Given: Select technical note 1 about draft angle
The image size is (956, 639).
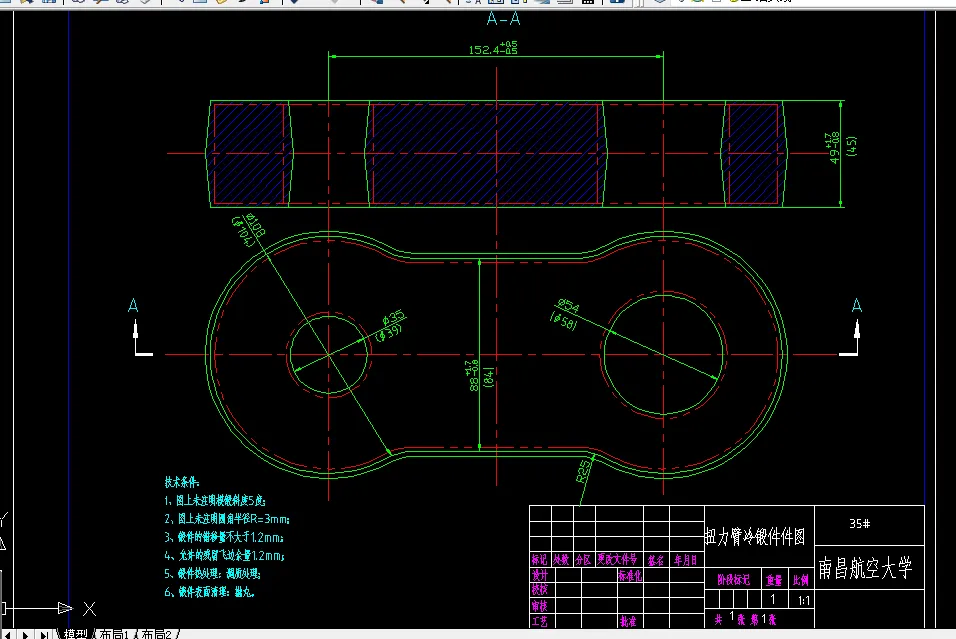Looking at the screenshot, I should coord(215,501).
